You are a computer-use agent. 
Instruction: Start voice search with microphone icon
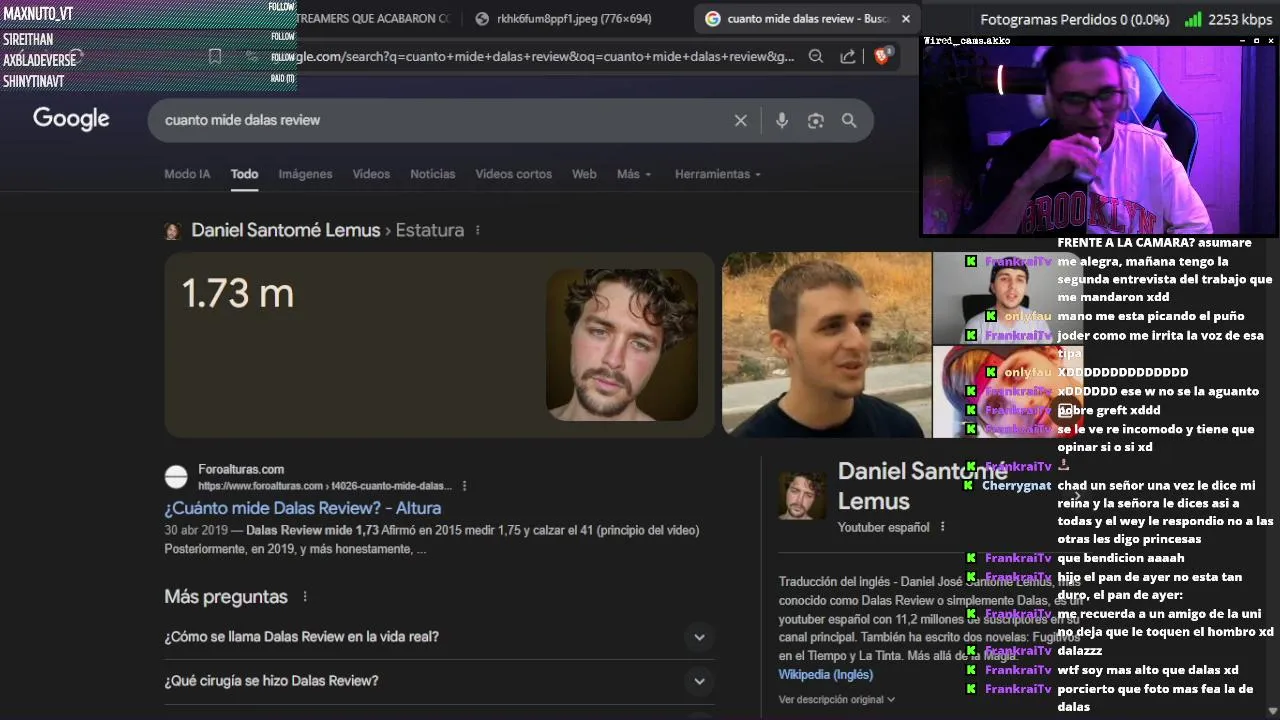tap(782, 120)
